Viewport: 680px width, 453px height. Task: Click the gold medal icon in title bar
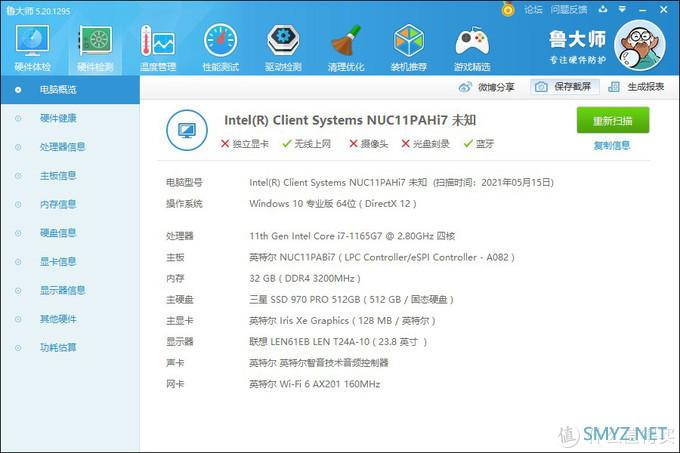point(508,9)
